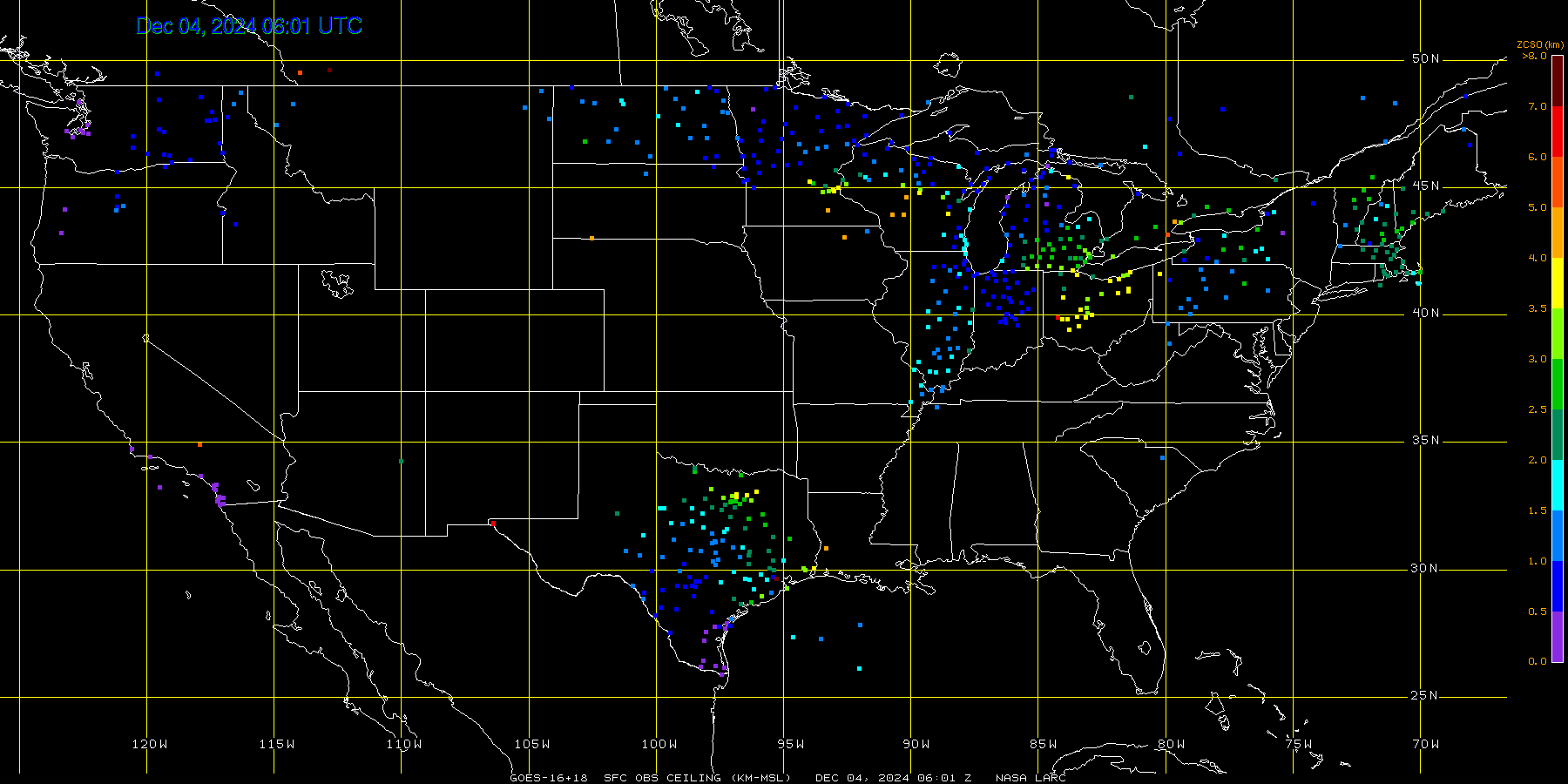1568x784 pixels.
Task: Click the 7.0 colorbar value
Action: (x=1537, y=106)
